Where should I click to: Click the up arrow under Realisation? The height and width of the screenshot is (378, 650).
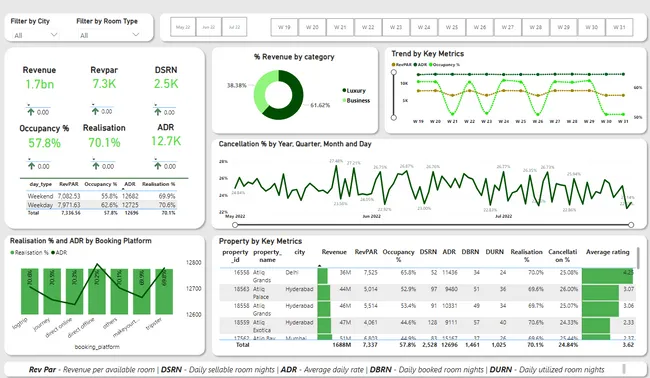[x=96, y=166]
